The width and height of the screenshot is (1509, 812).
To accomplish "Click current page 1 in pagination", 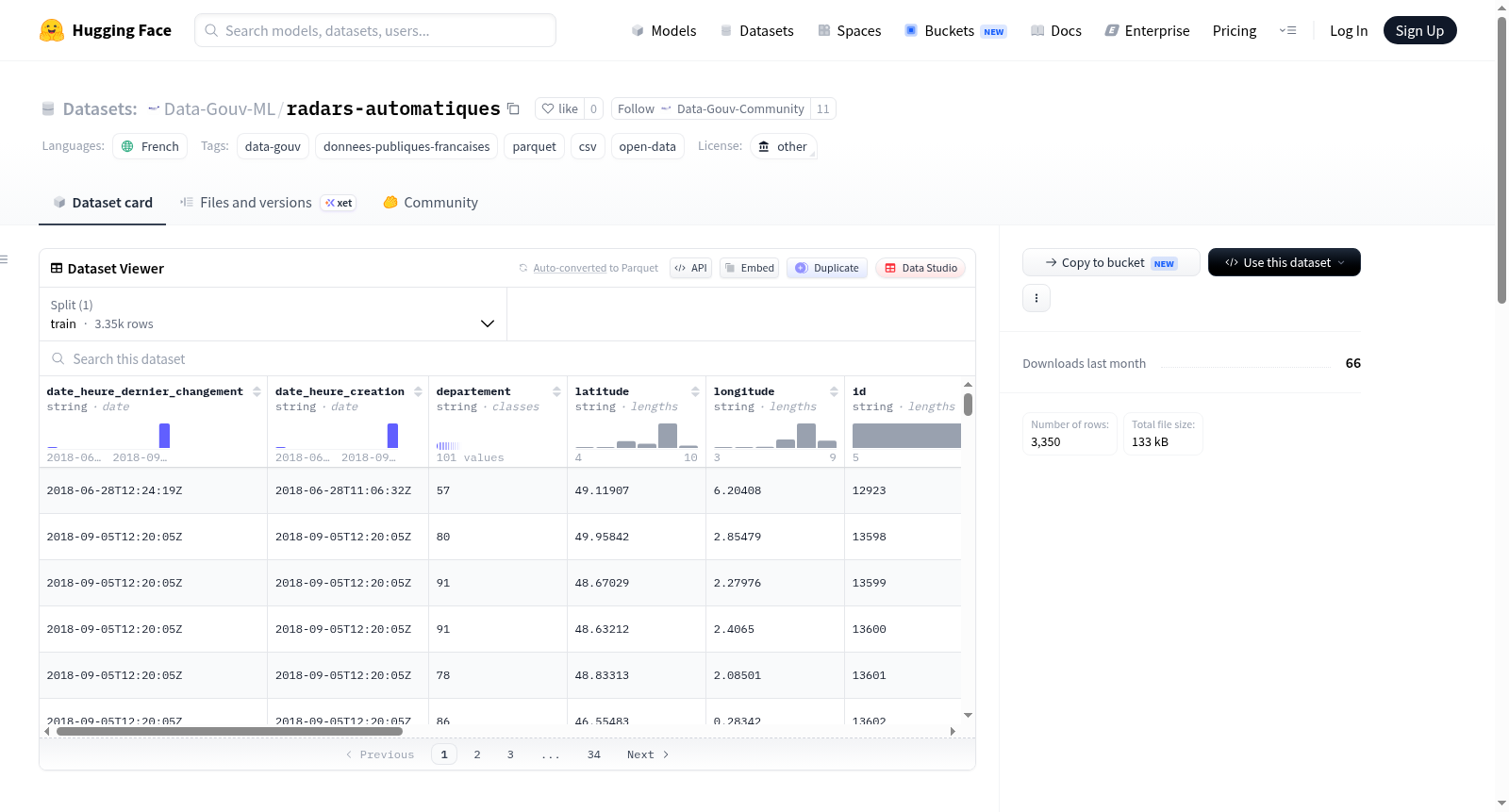I will pos(444,754).
